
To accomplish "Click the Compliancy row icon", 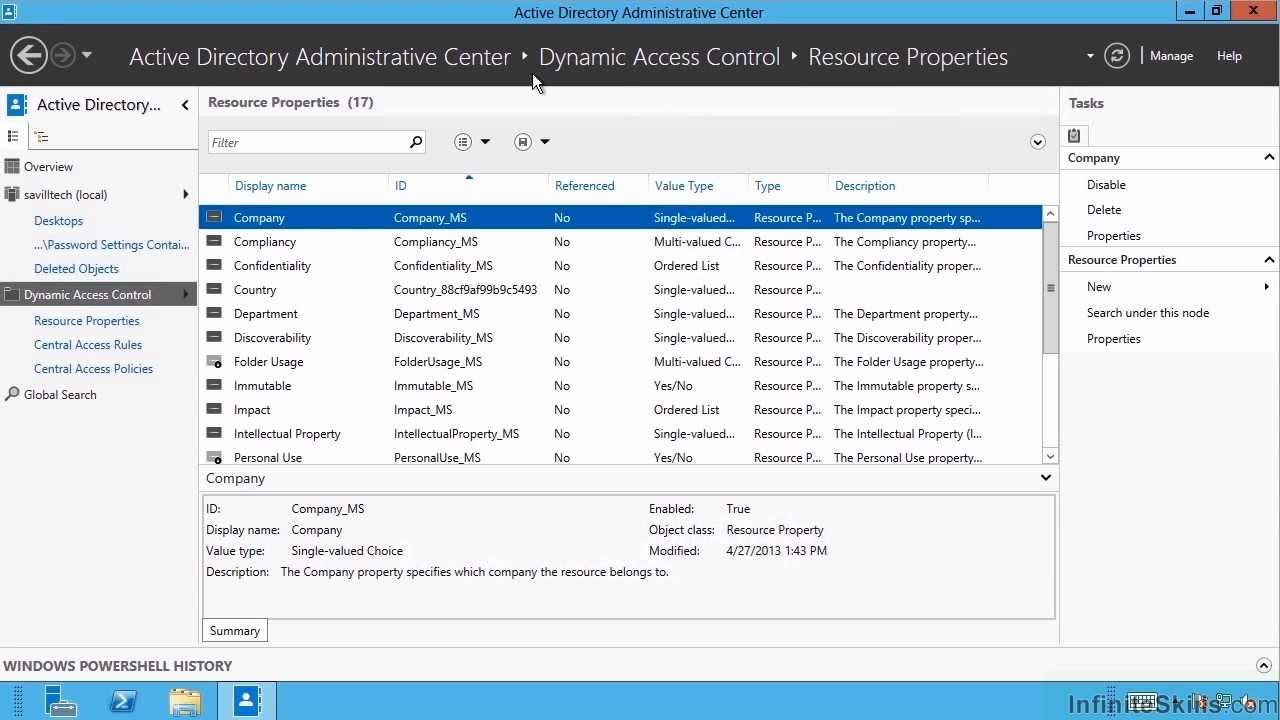I will click(214, 241).
